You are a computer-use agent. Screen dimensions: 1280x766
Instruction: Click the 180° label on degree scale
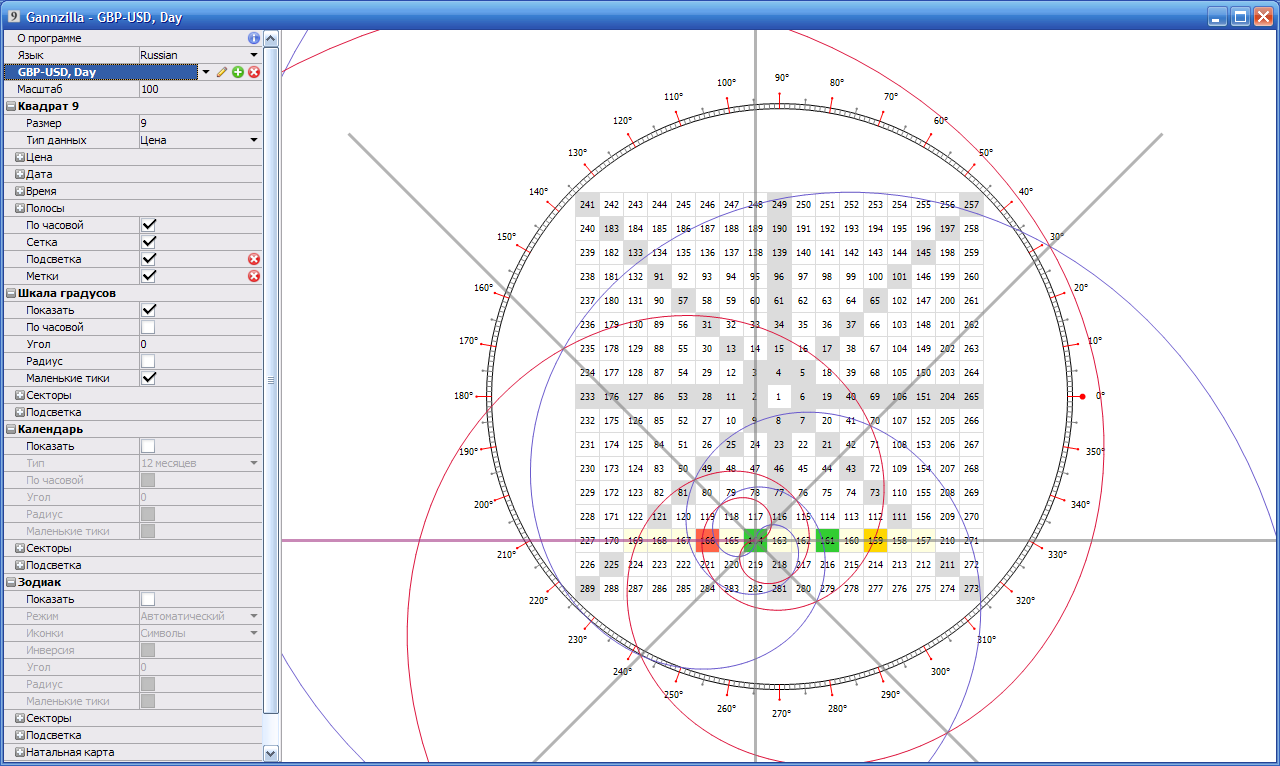coord(463,396)
